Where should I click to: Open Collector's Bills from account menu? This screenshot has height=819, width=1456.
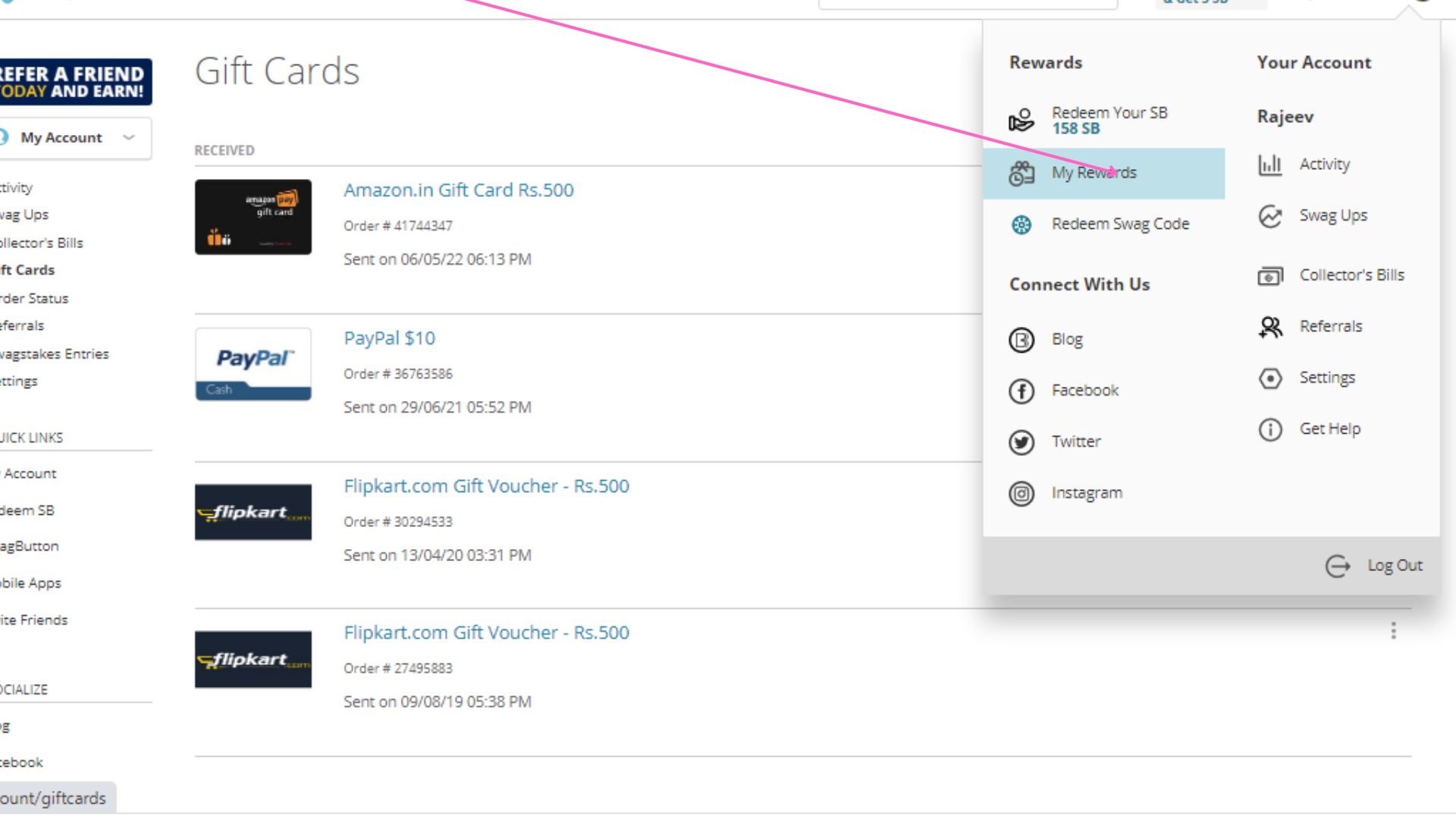point(1351,275)
